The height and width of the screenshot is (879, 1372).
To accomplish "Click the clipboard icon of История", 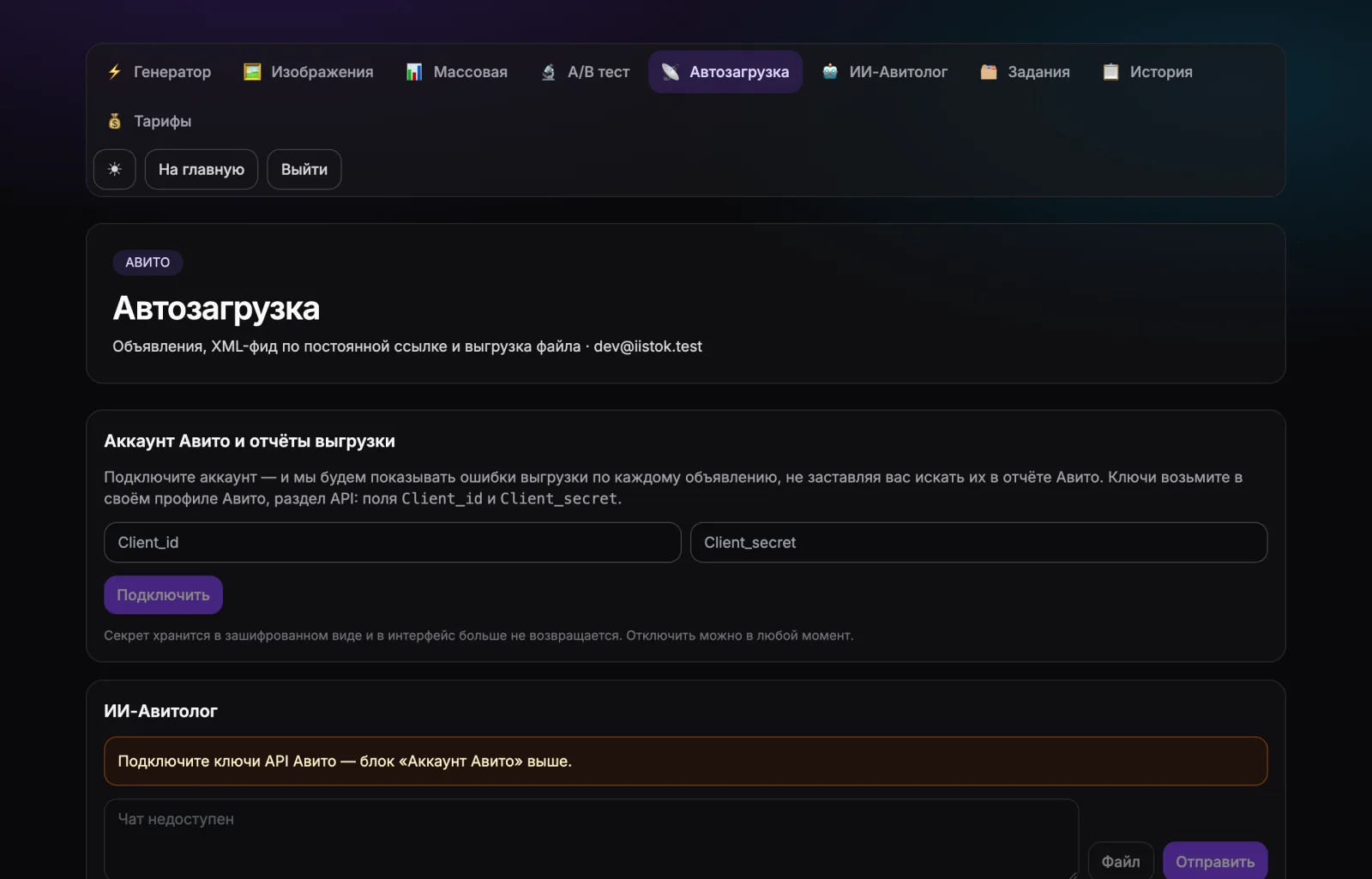I will tap(1110, 72).
